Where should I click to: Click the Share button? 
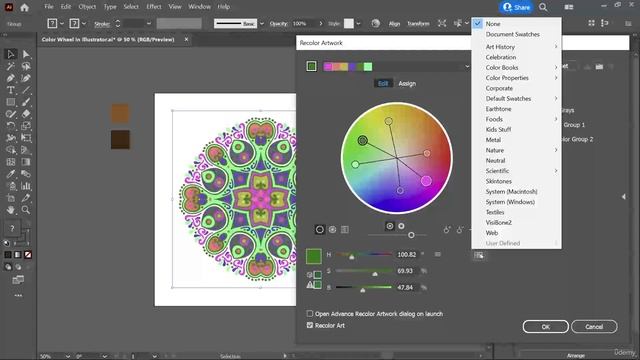tap(516, 7)
